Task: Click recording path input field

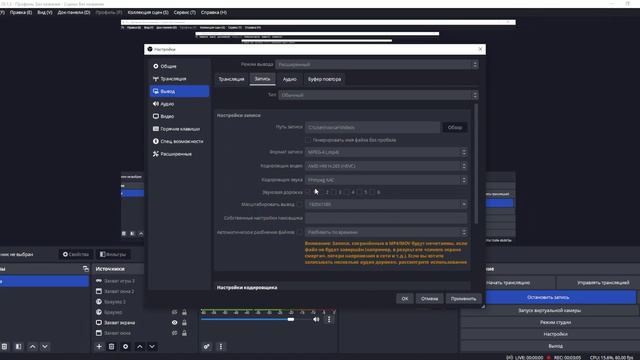Action: pyautogui.click(x=373, y=127)
